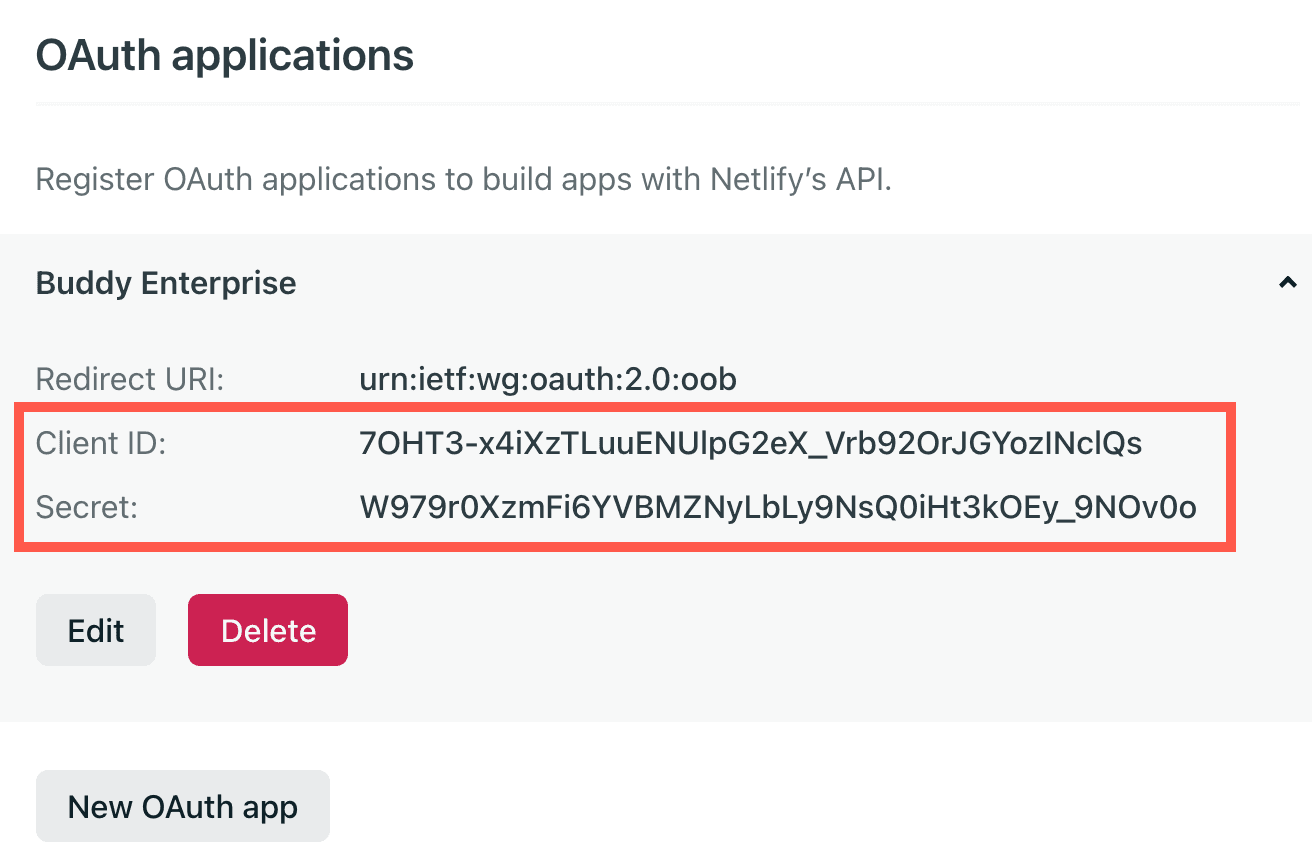Collapse the Buddy Enterprise section chevron
This screenshot has height=856, width=1312.
pyautogui.click(x=1287, y=284)
